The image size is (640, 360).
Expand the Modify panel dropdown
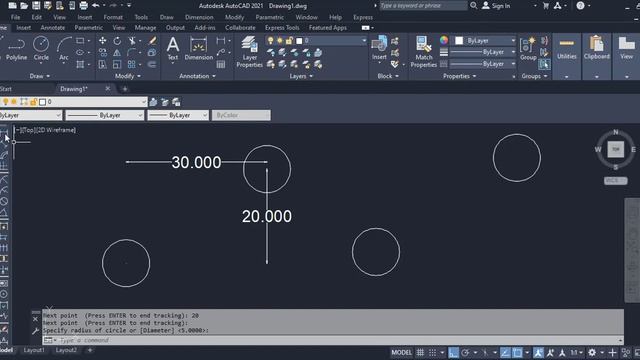[127, 76]
